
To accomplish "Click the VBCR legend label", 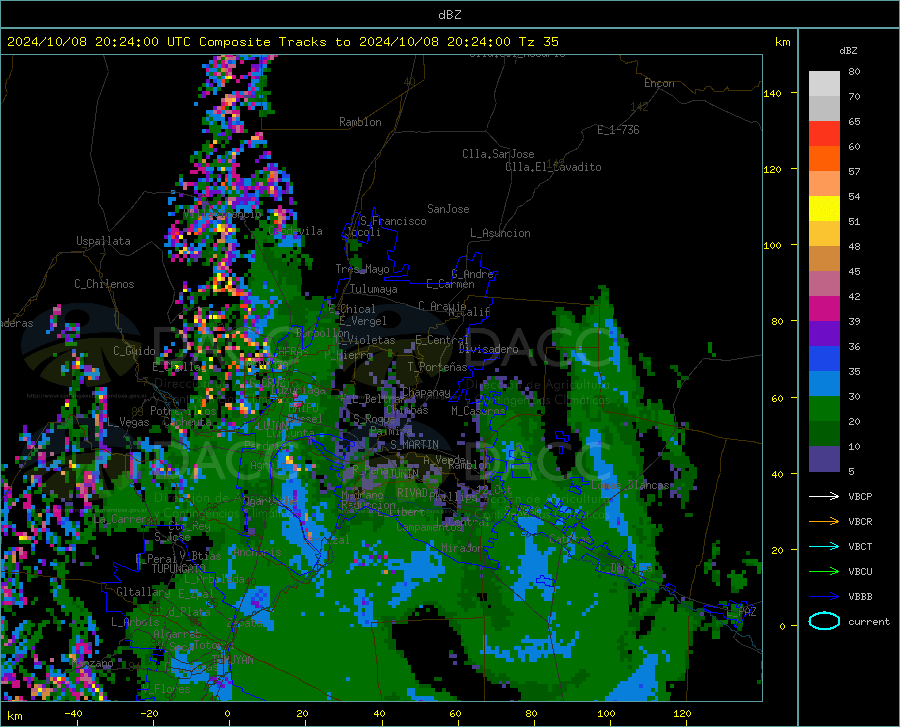I will 860,521.
